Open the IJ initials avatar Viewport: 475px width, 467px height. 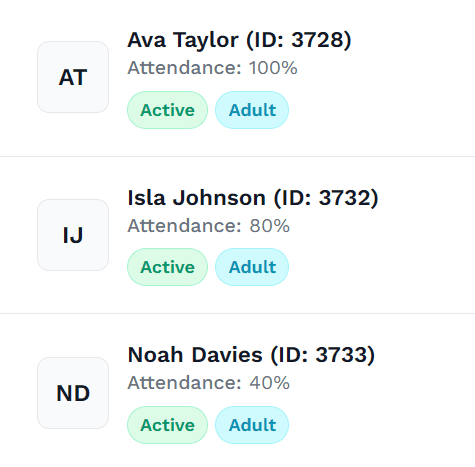[x=73, y=235]
